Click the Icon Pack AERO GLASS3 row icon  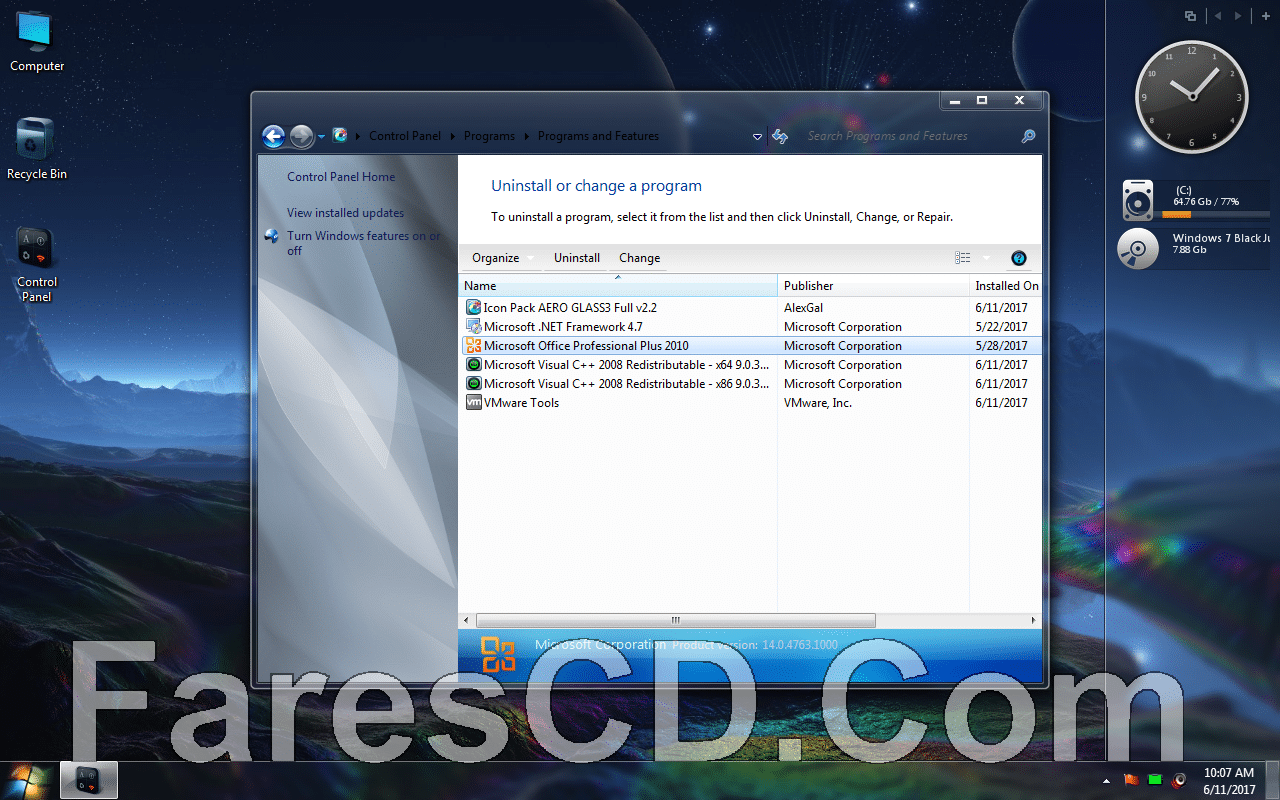pyautogui.click(x=474, y=308)
